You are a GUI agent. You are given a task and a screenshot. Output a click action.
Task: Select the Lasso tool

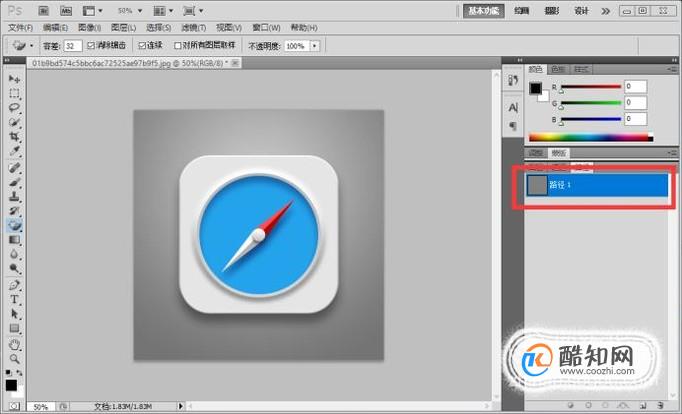[14, 107]
